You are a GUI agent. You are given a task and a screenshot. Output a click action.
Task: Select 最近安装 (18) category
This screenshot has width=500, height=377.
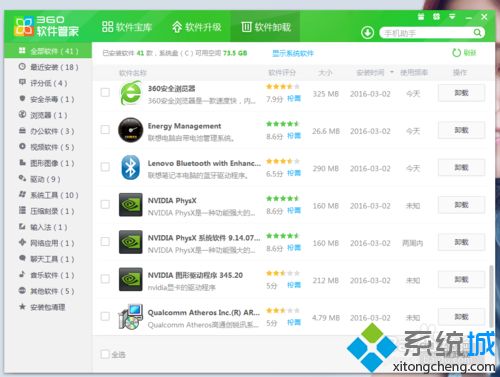pos(48,67)
